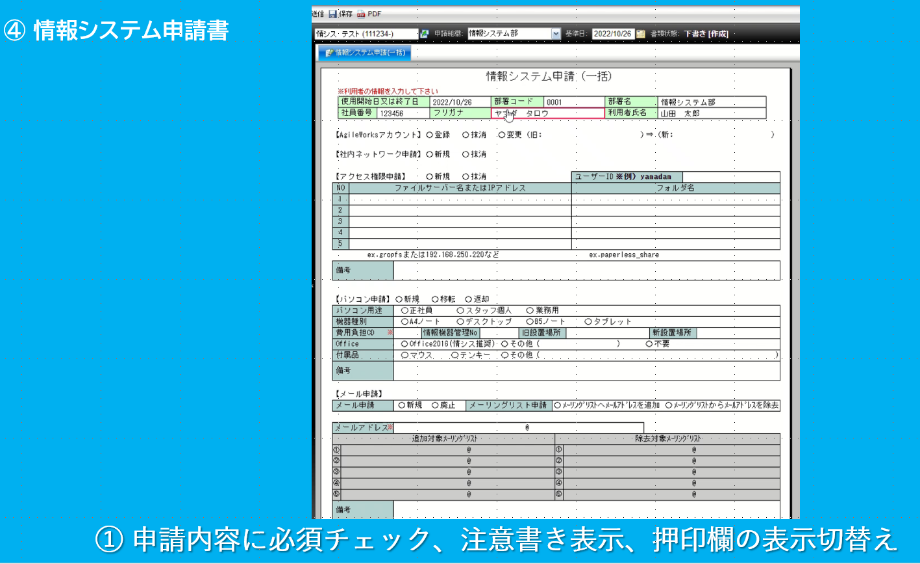Open the calendar icon next to 基準日

coord(641,34)
